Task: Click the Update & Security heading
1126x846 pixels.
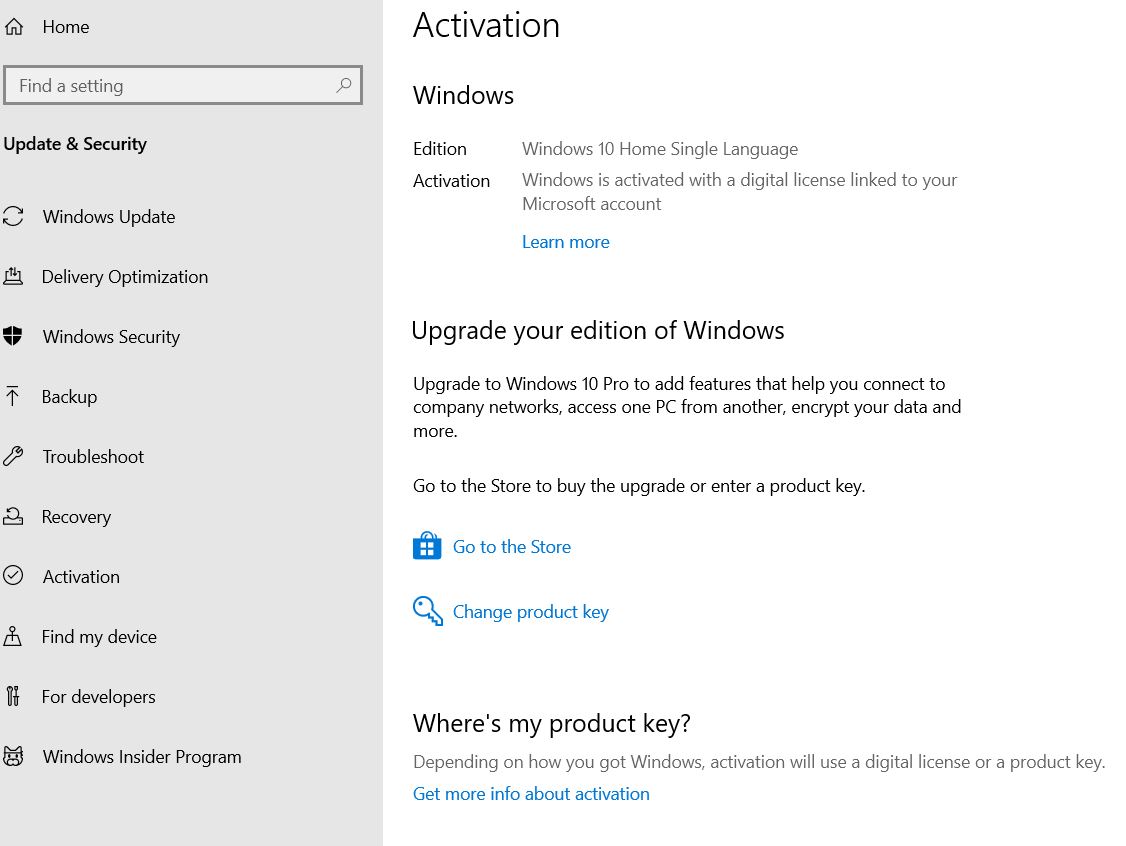Action: [75, 144]
